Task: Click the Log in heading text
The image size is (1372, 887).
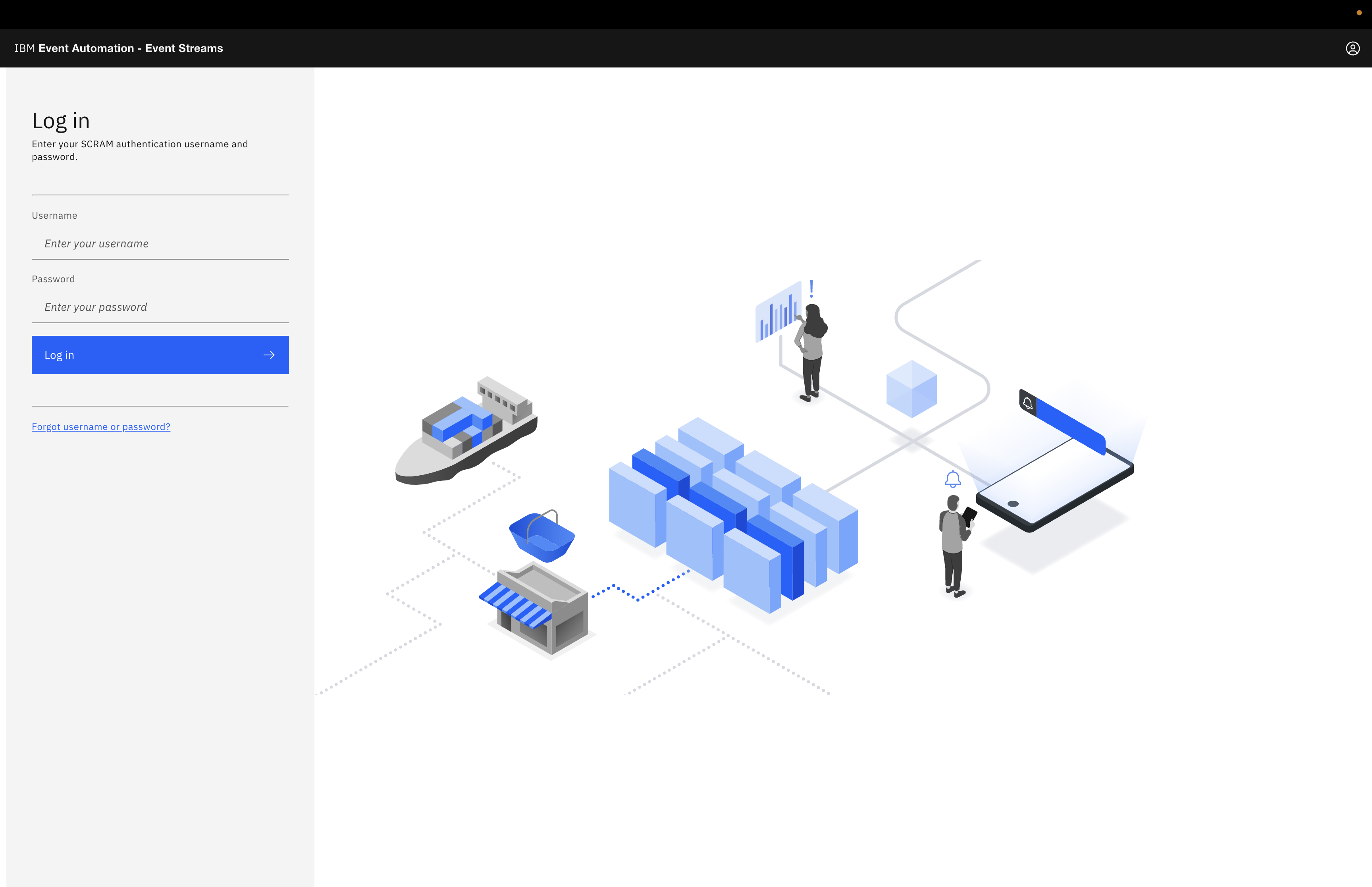Action: tap(61, 121)
